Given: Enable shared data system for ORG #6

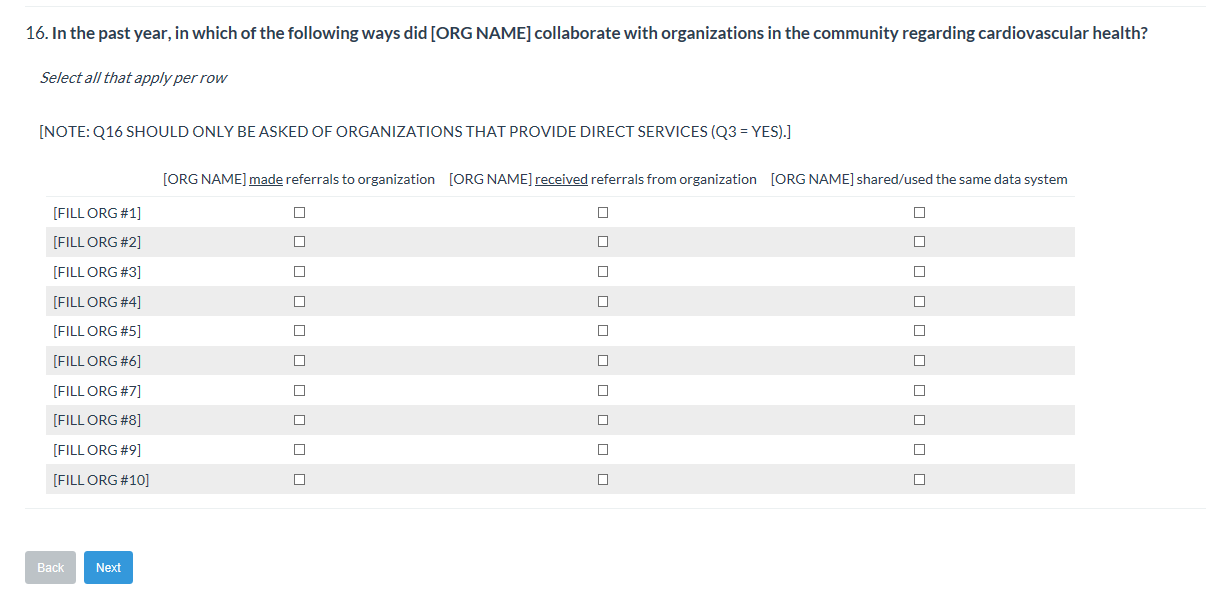Looking at the screenshot, I should click(x=919, y=361).
